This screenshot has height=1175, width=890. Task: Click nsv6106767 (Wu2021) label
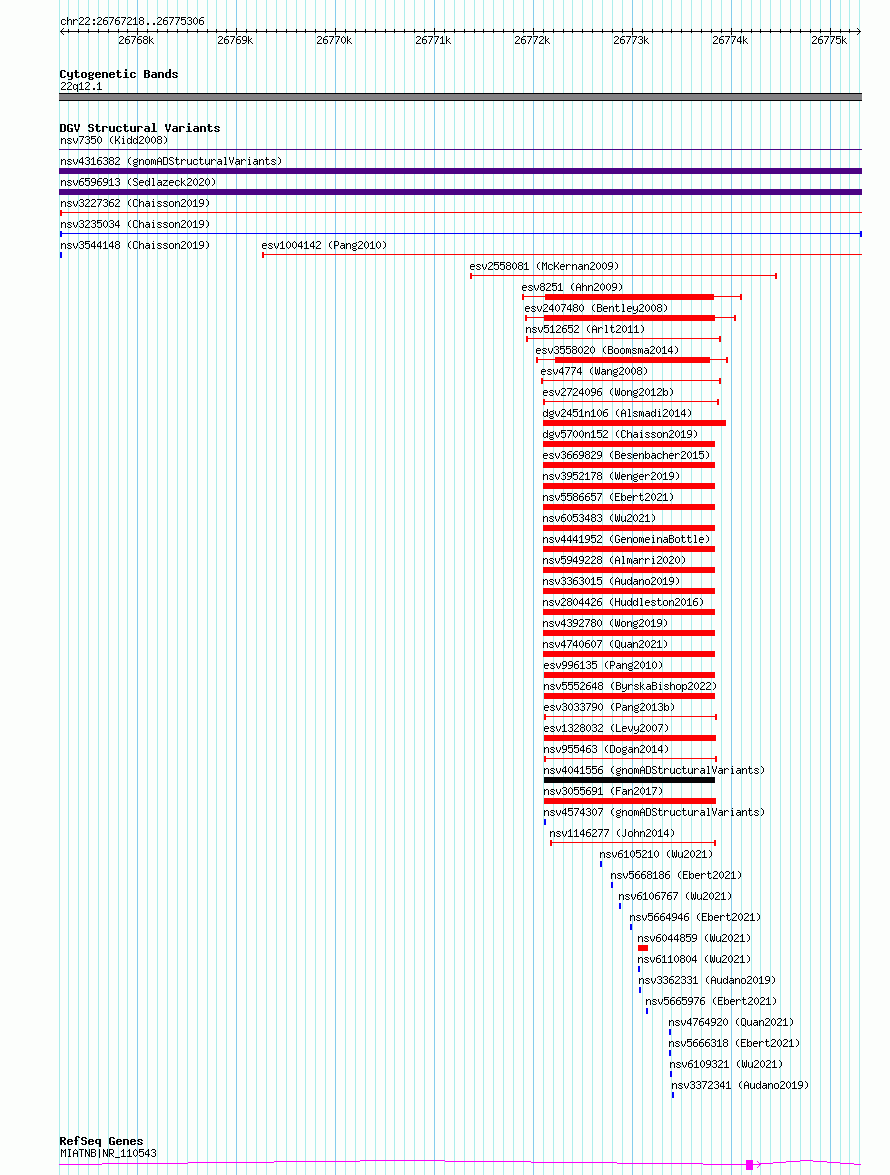[675, 895]
